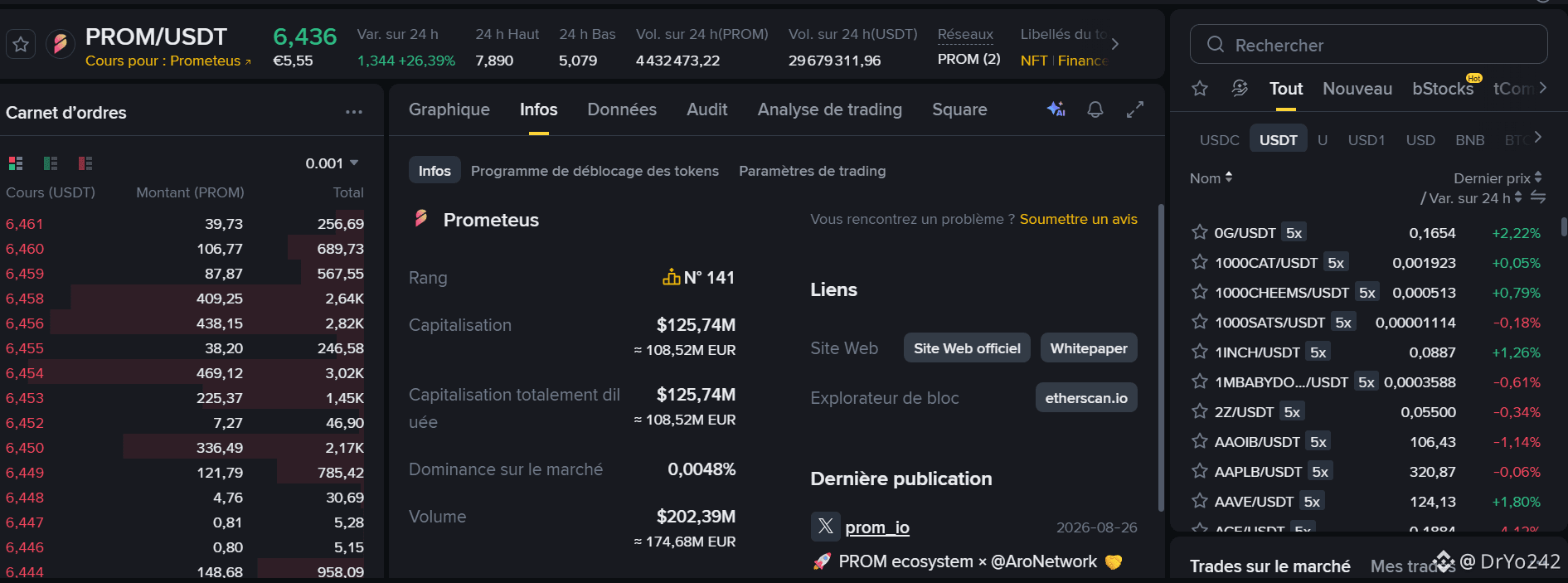1568x583 pixels.
Task: Show both buy and sell orders view
Action: 16,163
